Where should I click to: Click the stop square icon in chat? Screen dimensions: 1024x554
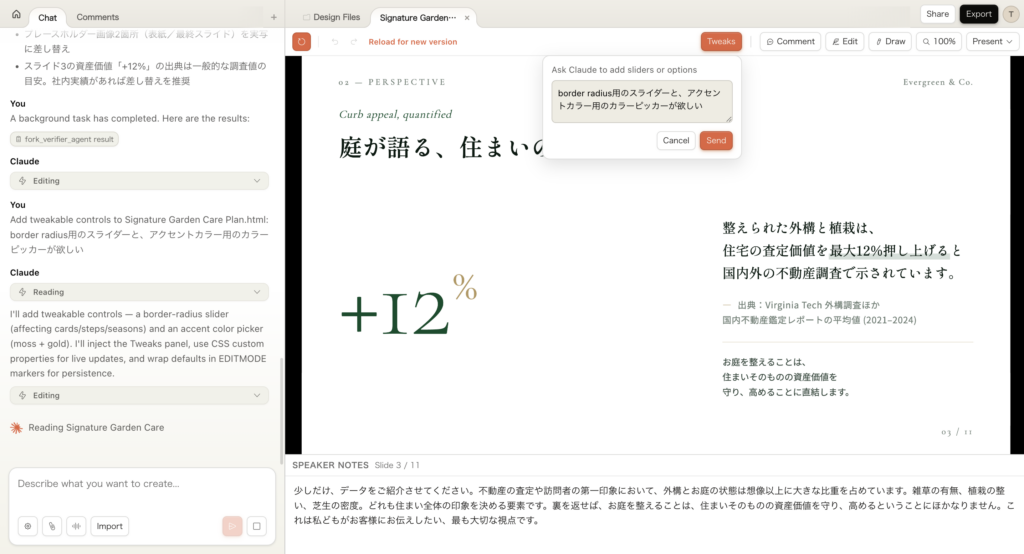[257, 526]
